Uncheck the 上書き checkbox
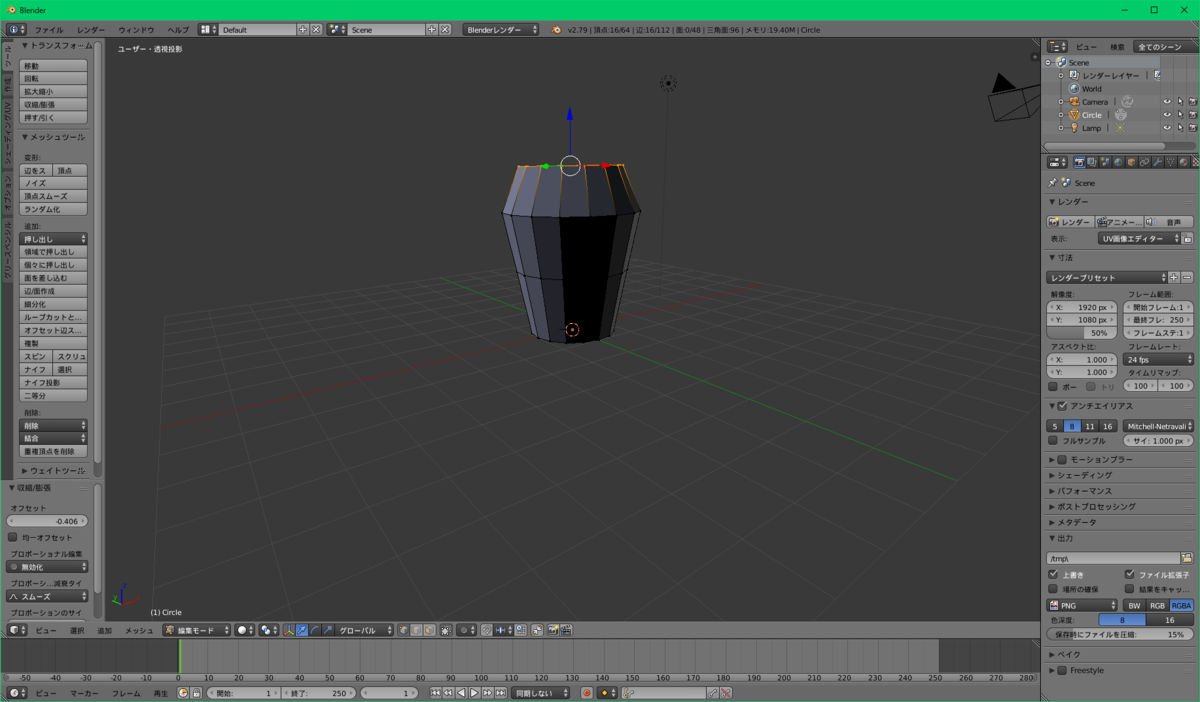The height and width of the screenshot is (702, 1200). click(x=1053, y=575)
